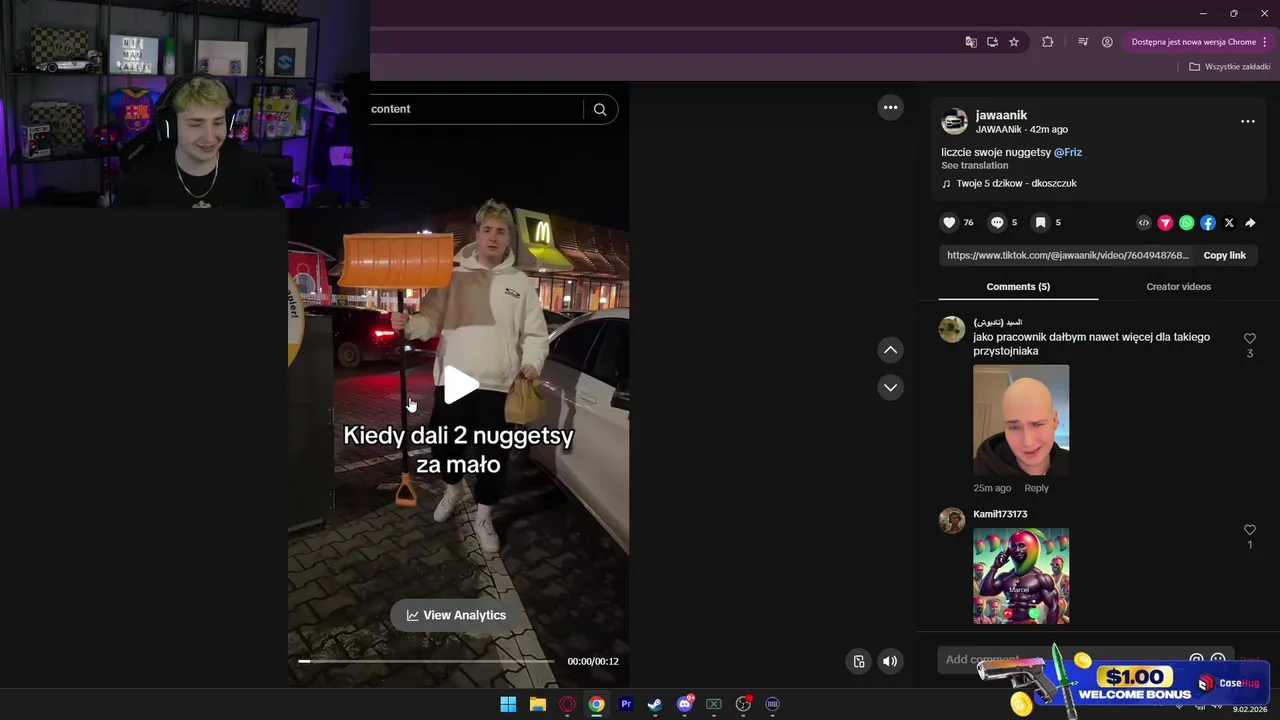The height and width of the screenshot is (720, 1280).
Task: Toggle the floating player icon
Action: click(x=858, y=661)
